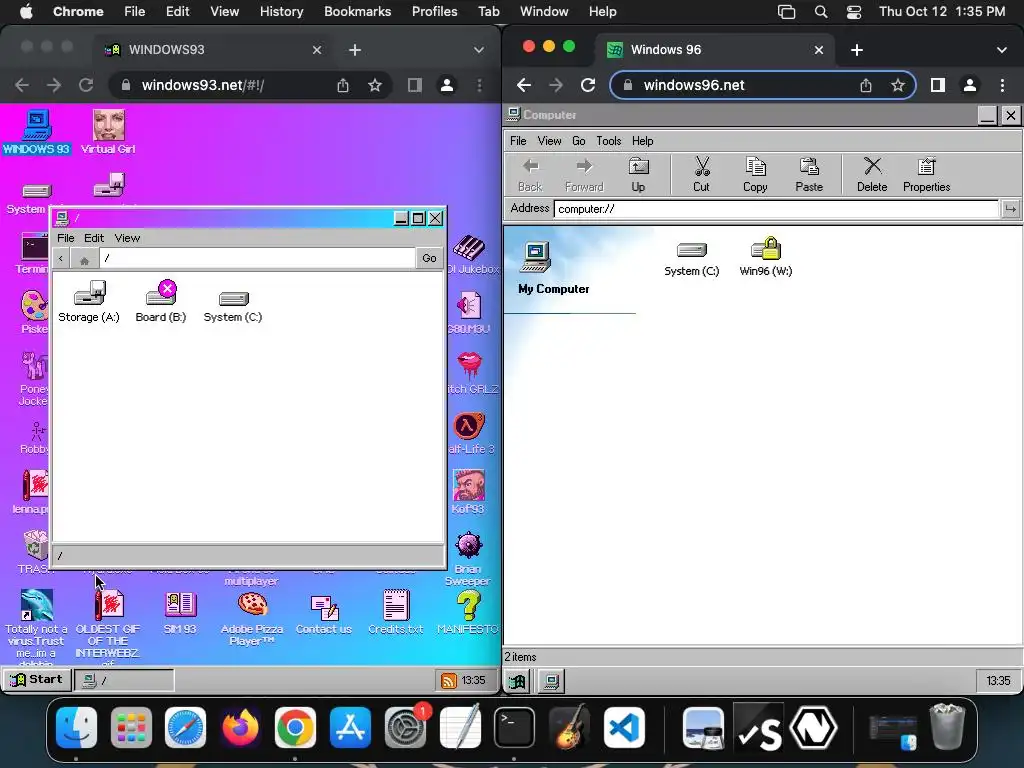
Task: Expand tab search chevron in Windows 96 window
Action: pos(1002,50)
